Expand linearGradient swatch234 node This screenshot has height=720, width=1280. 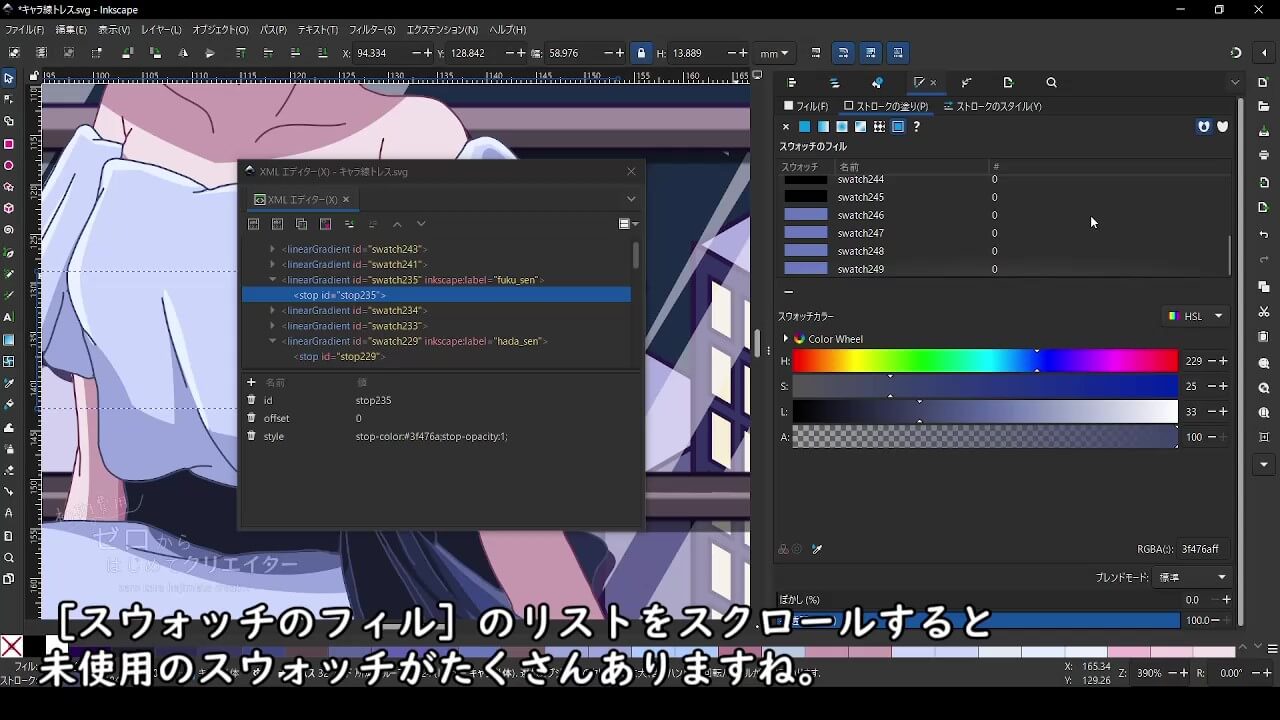tap(272, 310)
